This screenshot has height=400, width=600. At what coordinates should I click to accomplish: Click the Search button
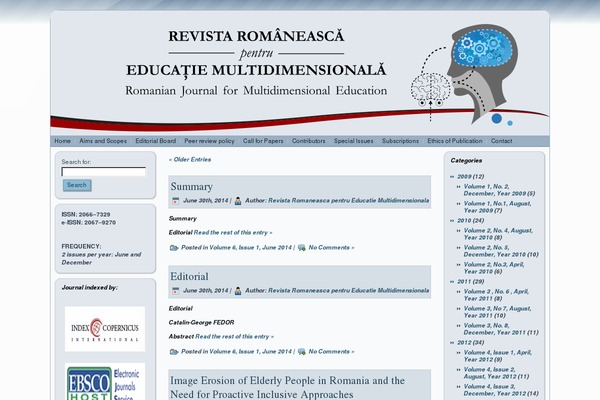click(77, 185)
